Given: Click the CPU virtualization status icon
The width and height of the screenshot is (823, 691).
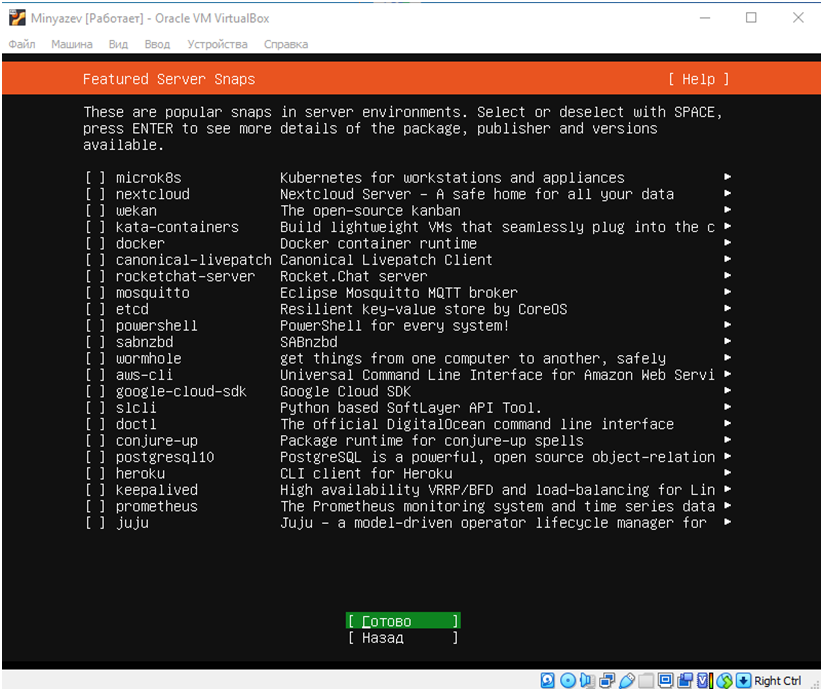Looking at the screenshot, I should pyautogui.click(x=705, y=681).
